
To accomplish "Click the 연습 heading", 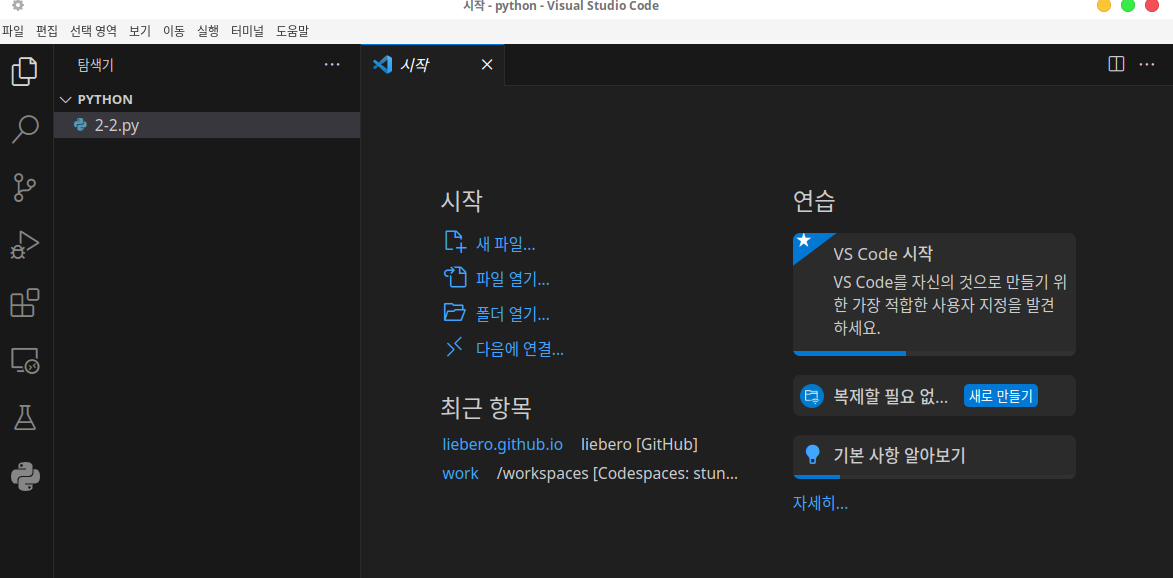I will point(814,200).
